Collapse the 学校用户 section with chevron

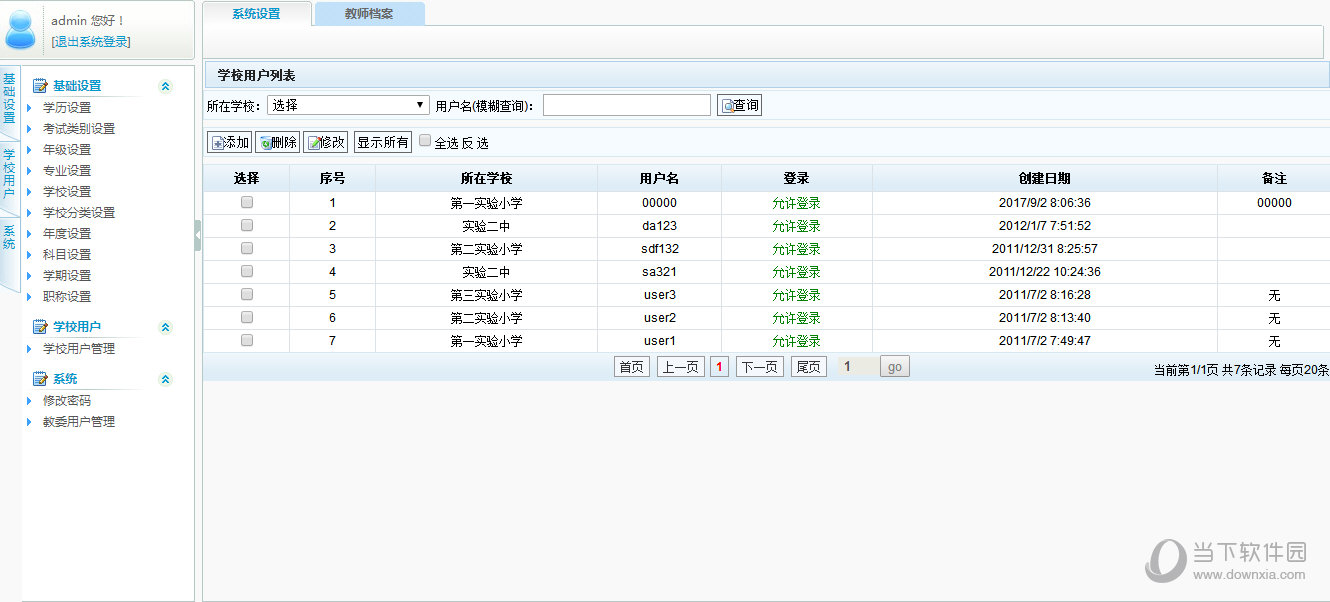pos(166,328)
